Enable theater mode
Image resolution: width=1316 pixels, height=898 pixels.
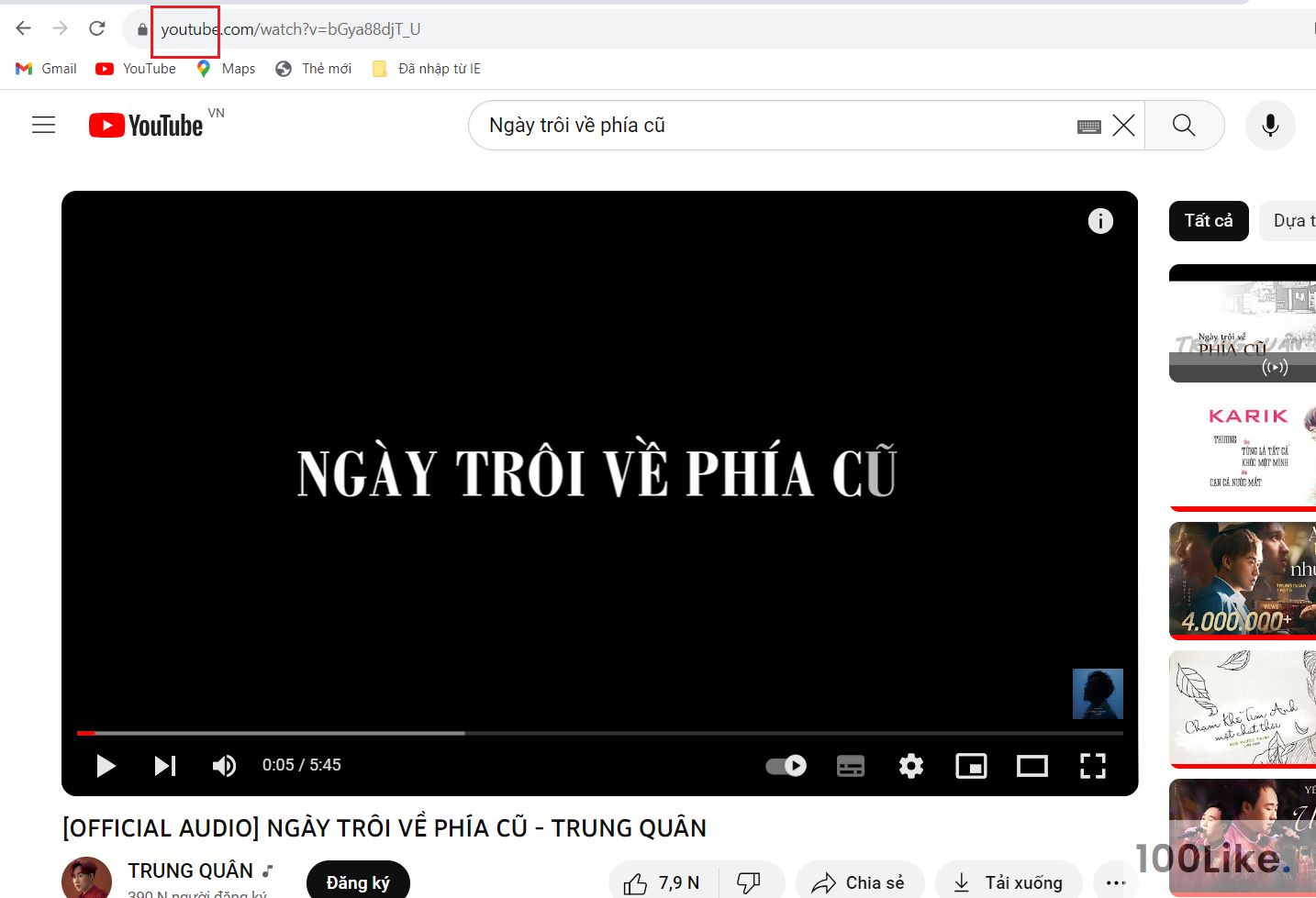click(1032, 766)
